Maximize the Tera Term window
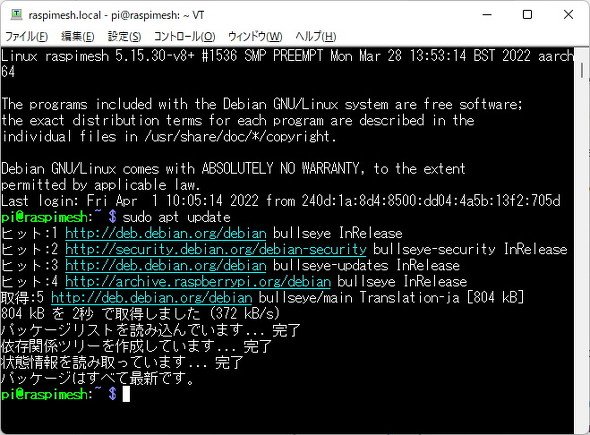590x435 pixels. pyautogui.click(x=528, y=15)
